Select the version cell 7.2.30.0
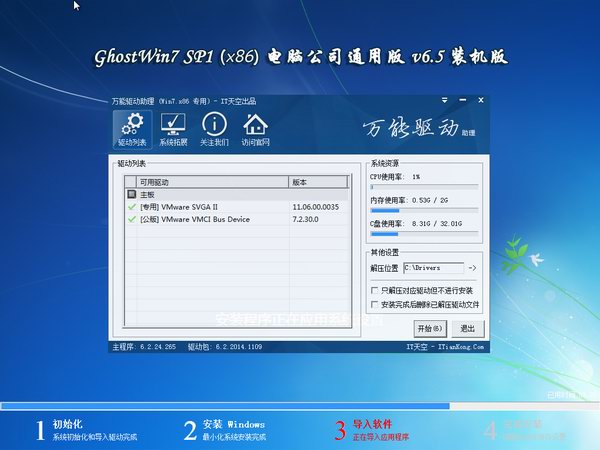Screen dimensions: 600x450 305,219
